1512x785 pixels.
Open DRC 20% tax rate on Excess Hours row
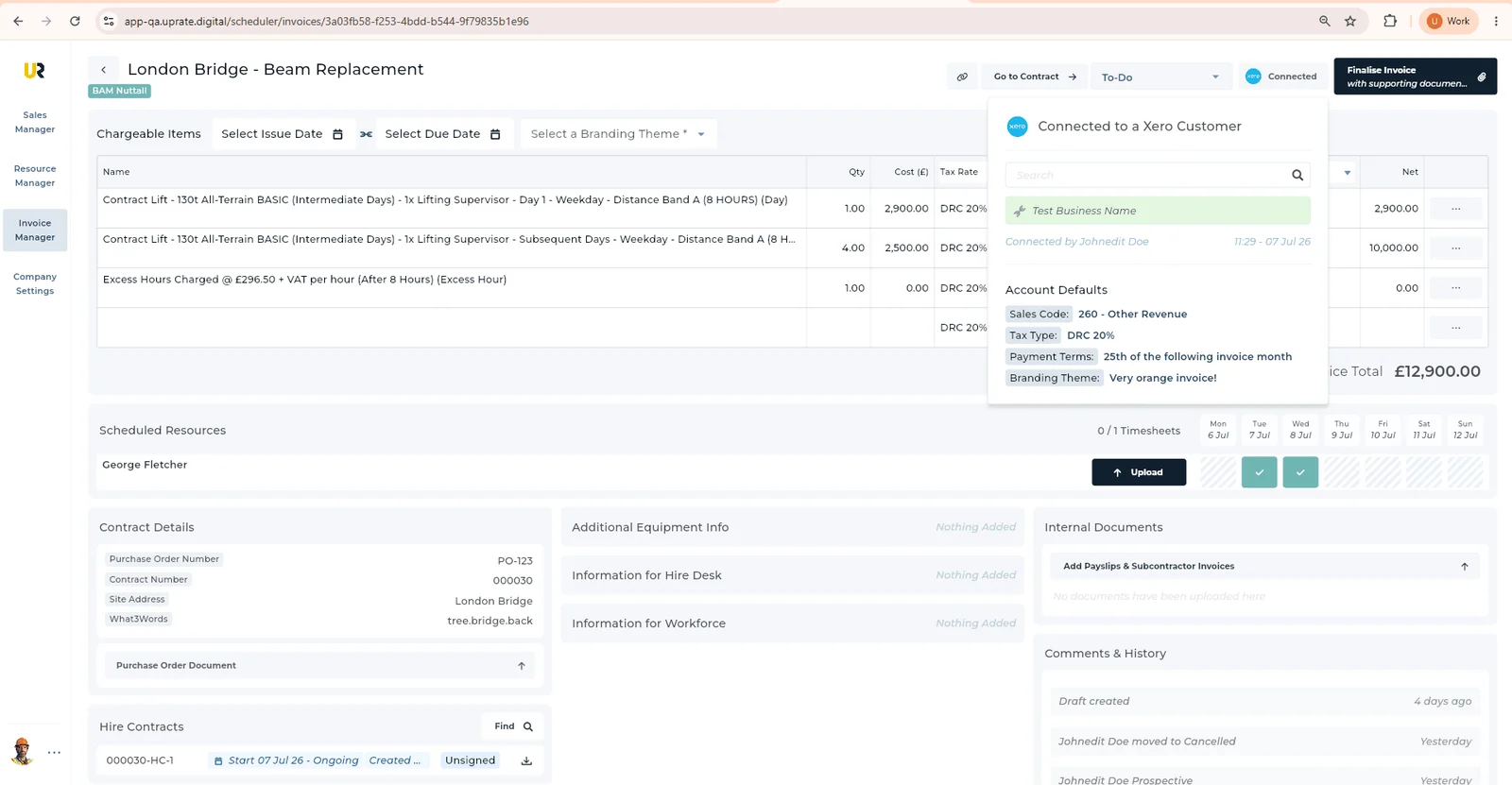(963, 288)
